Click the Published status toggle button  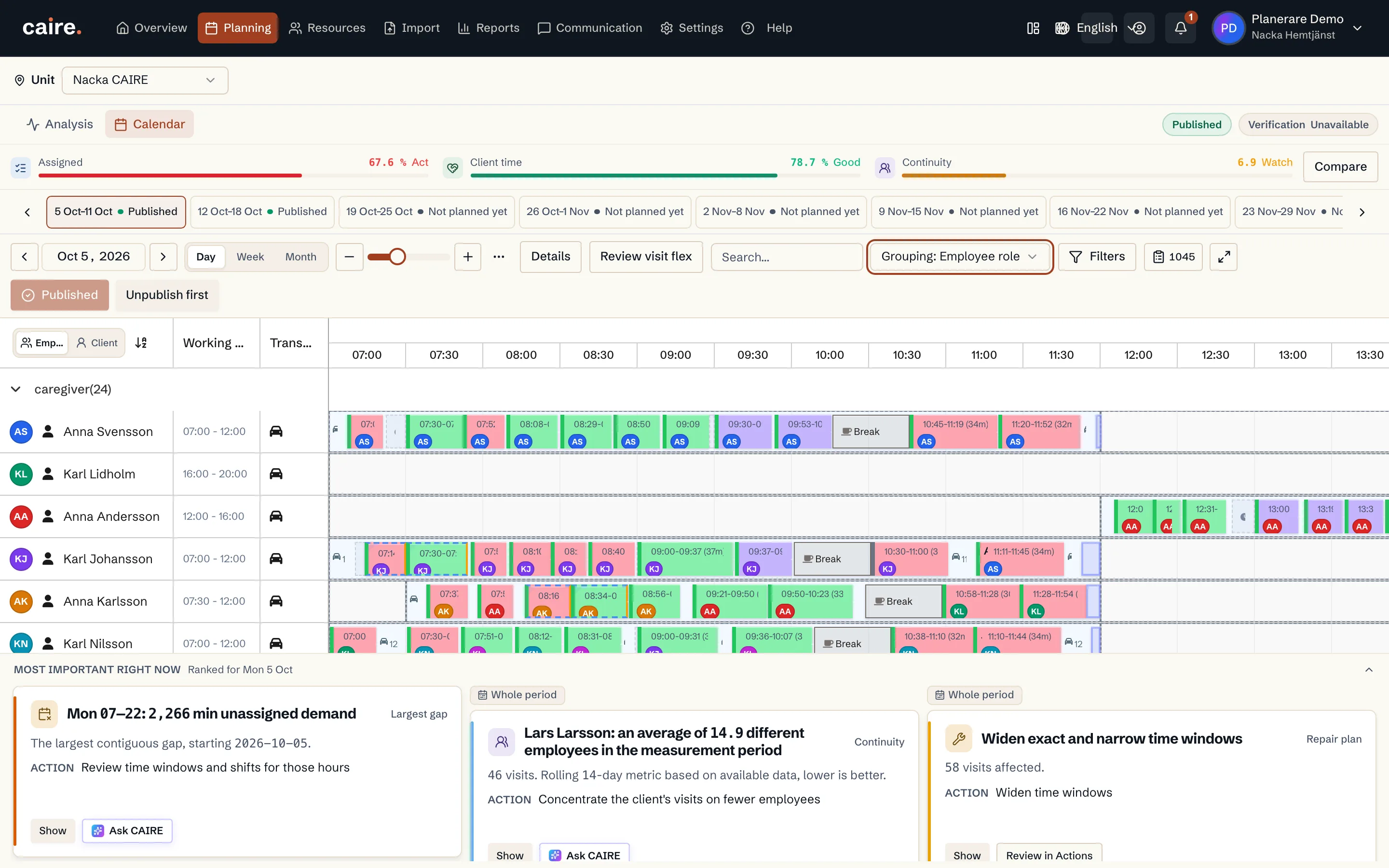(60, 295)
